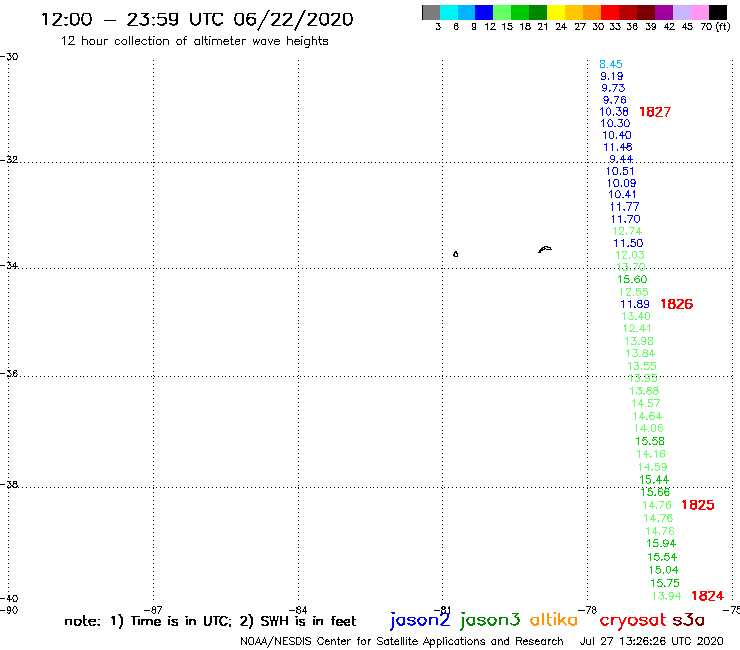The width and height of the screenshot is (740, 650).
Task: Click the 9.73 wave height value
Action: click(613, 88)
